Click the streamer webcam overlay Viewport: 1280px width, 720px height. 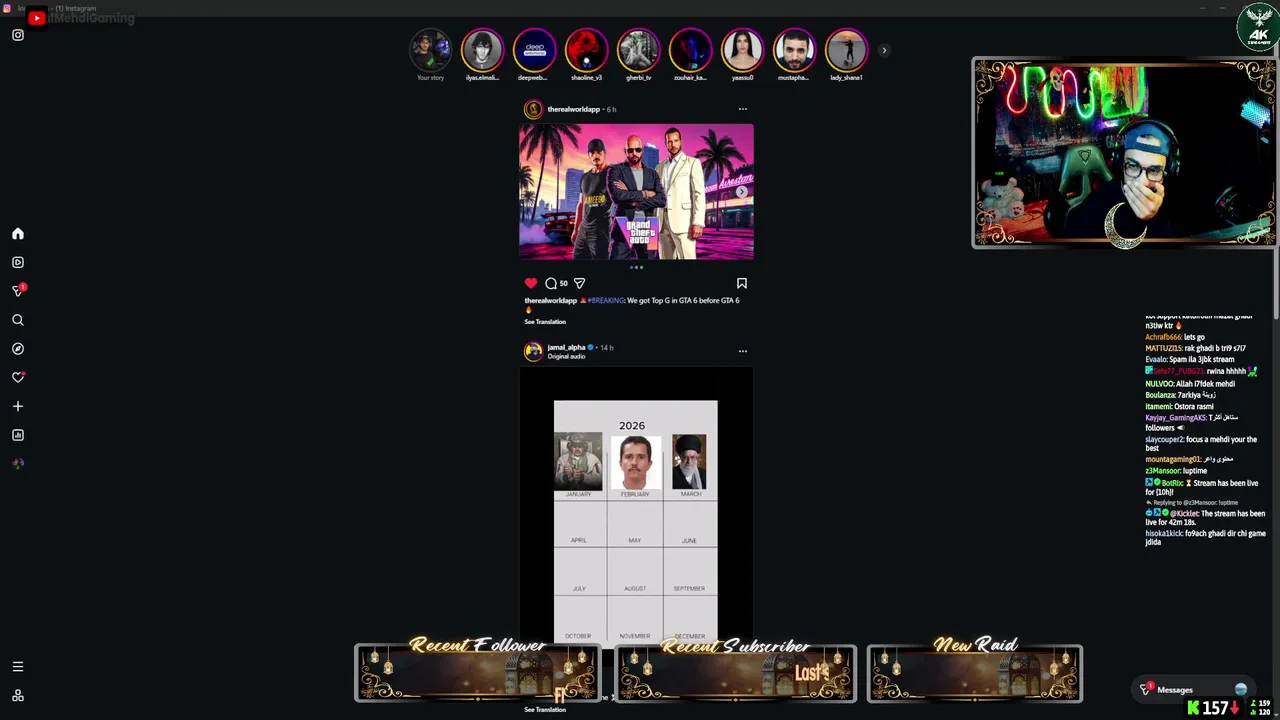point(1124,152)
